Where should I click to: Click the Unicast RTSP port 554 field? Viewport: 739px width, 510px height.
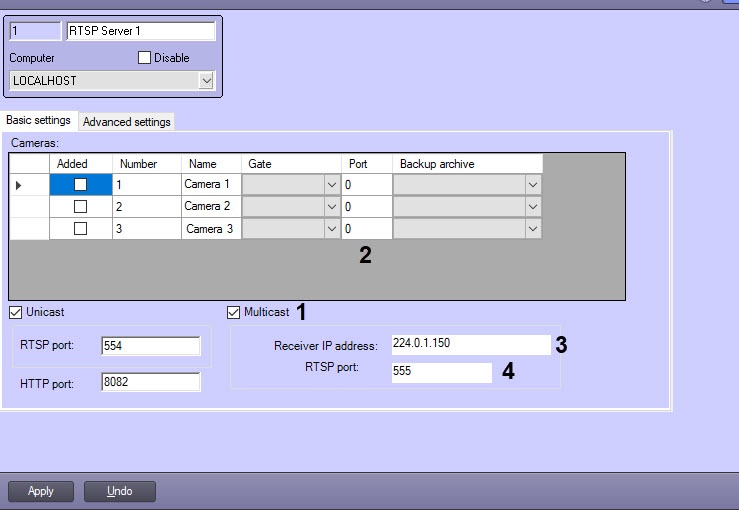[150, 346]
